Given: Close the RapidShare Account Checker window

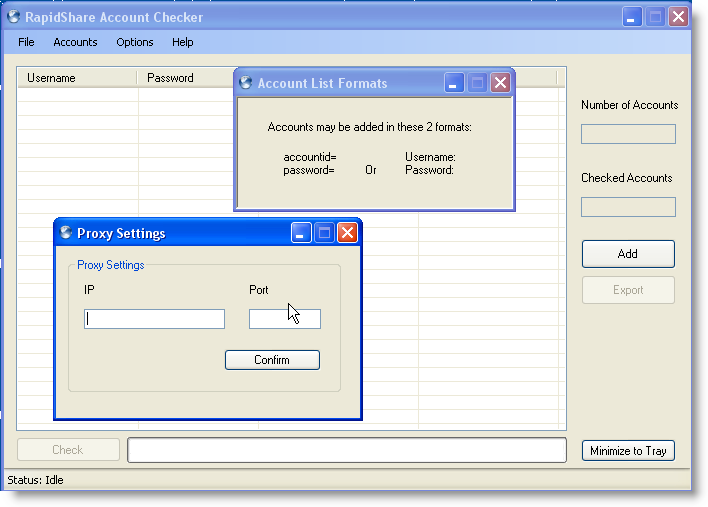Looking at the screenshot, I should click(x=678, y=17).
